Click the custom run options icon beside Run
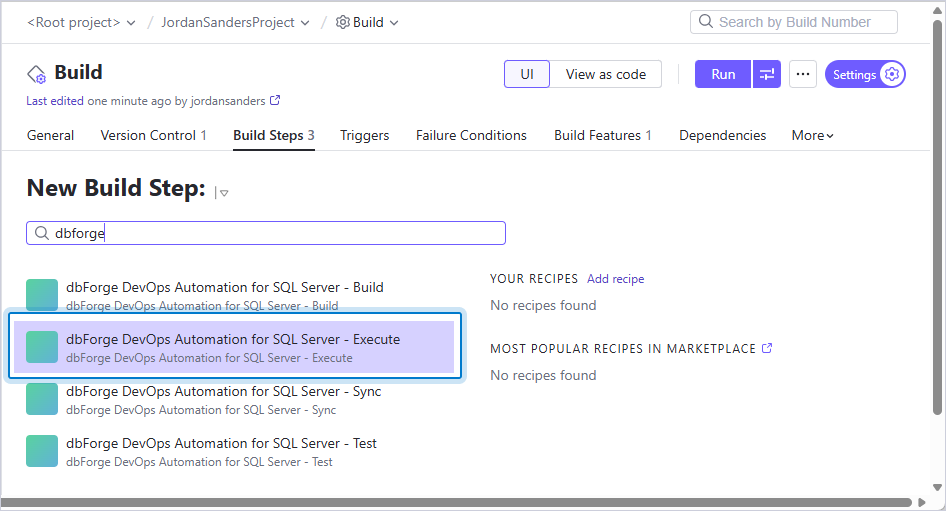This screenshot has height=511, width=946. 767,74
